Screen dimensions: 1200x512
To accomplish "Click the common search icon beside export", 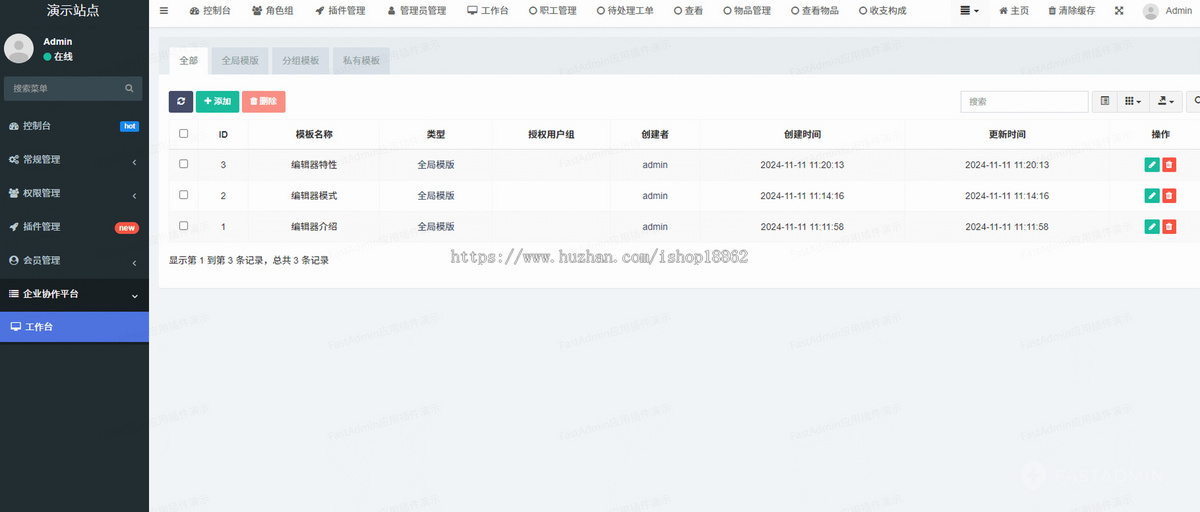I will point(1194,101).
